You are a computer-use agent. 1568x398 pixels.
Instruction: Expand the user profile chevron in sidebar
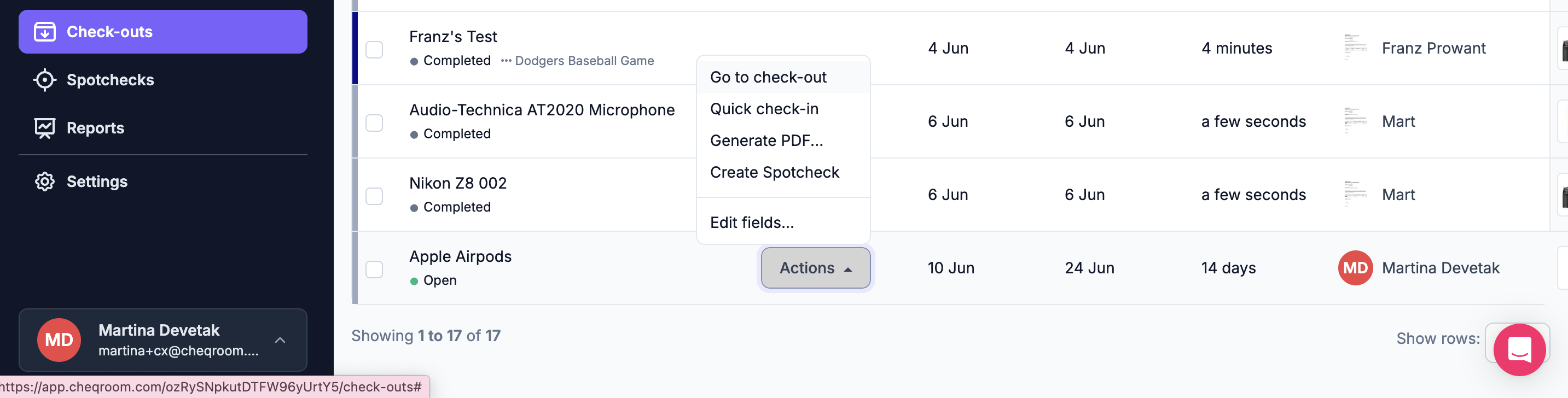[280, 340]
